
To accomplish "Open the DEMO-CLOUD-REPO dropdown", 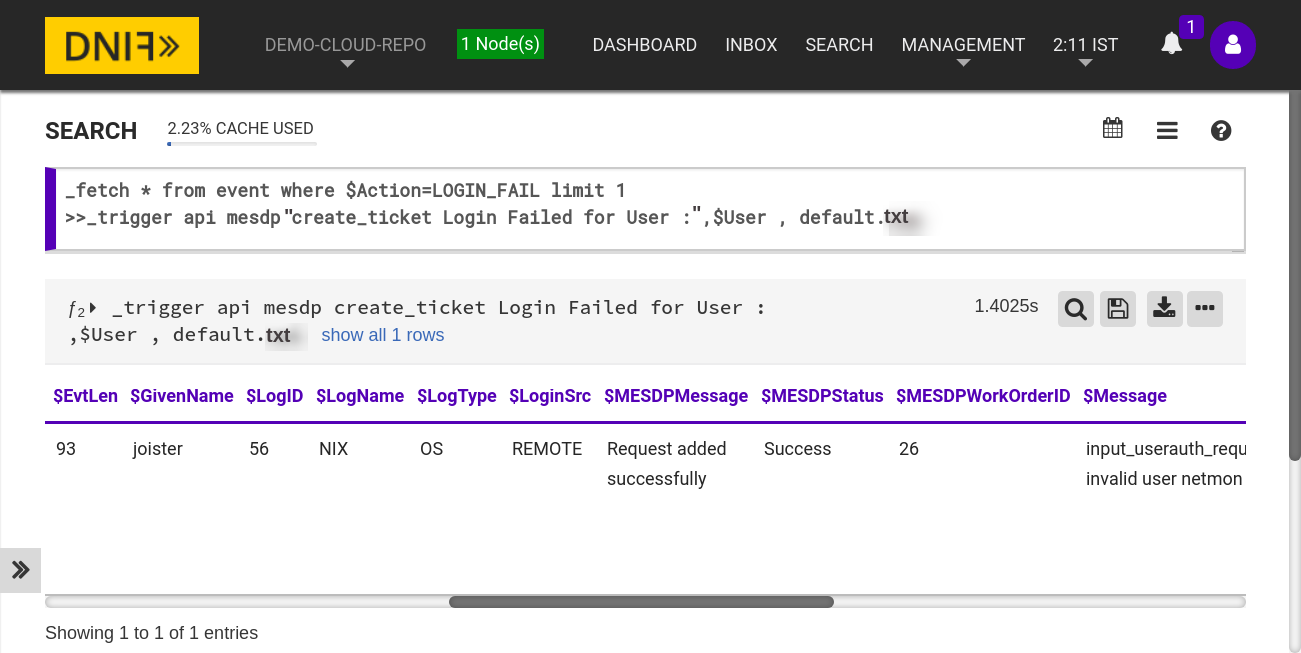I will click(346, 52).
